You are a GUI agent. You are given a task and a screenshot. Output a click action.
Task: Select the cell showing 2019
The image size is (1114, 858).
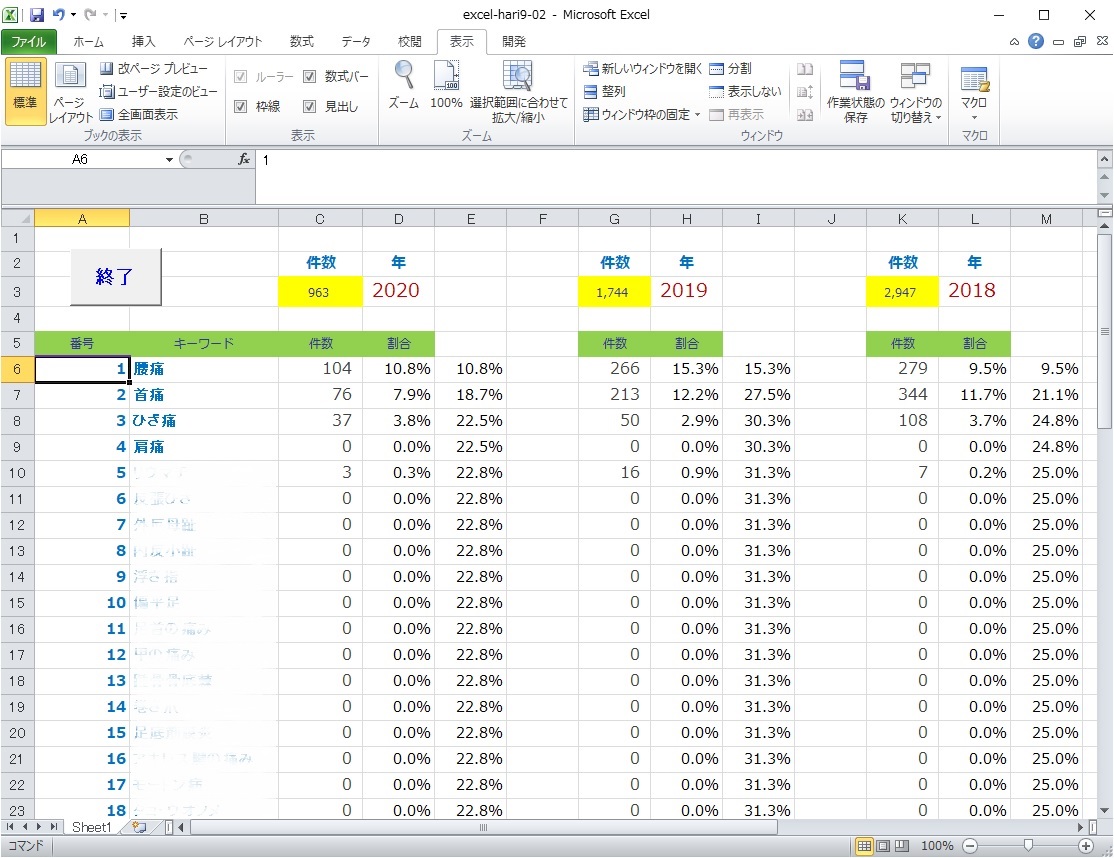[x=686, y=292]
